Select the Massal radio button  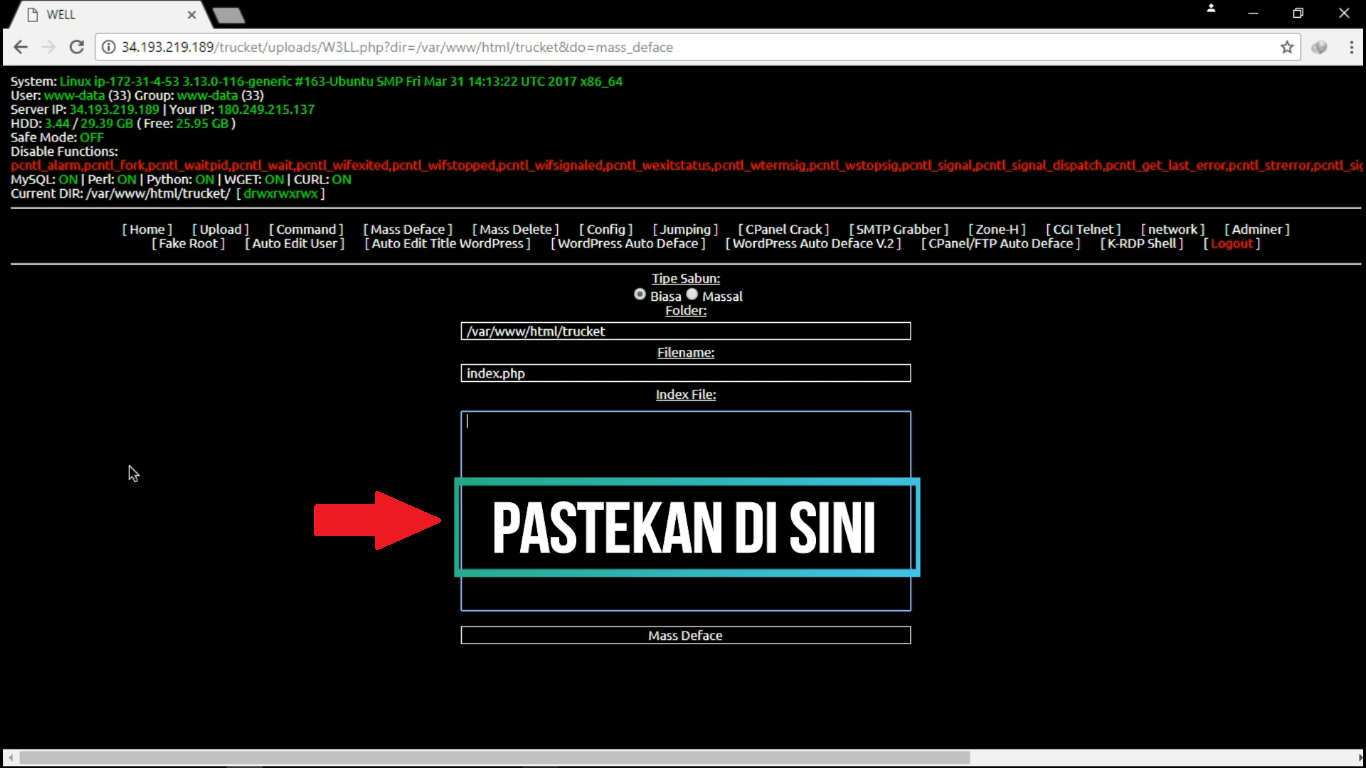coord(692,294)
